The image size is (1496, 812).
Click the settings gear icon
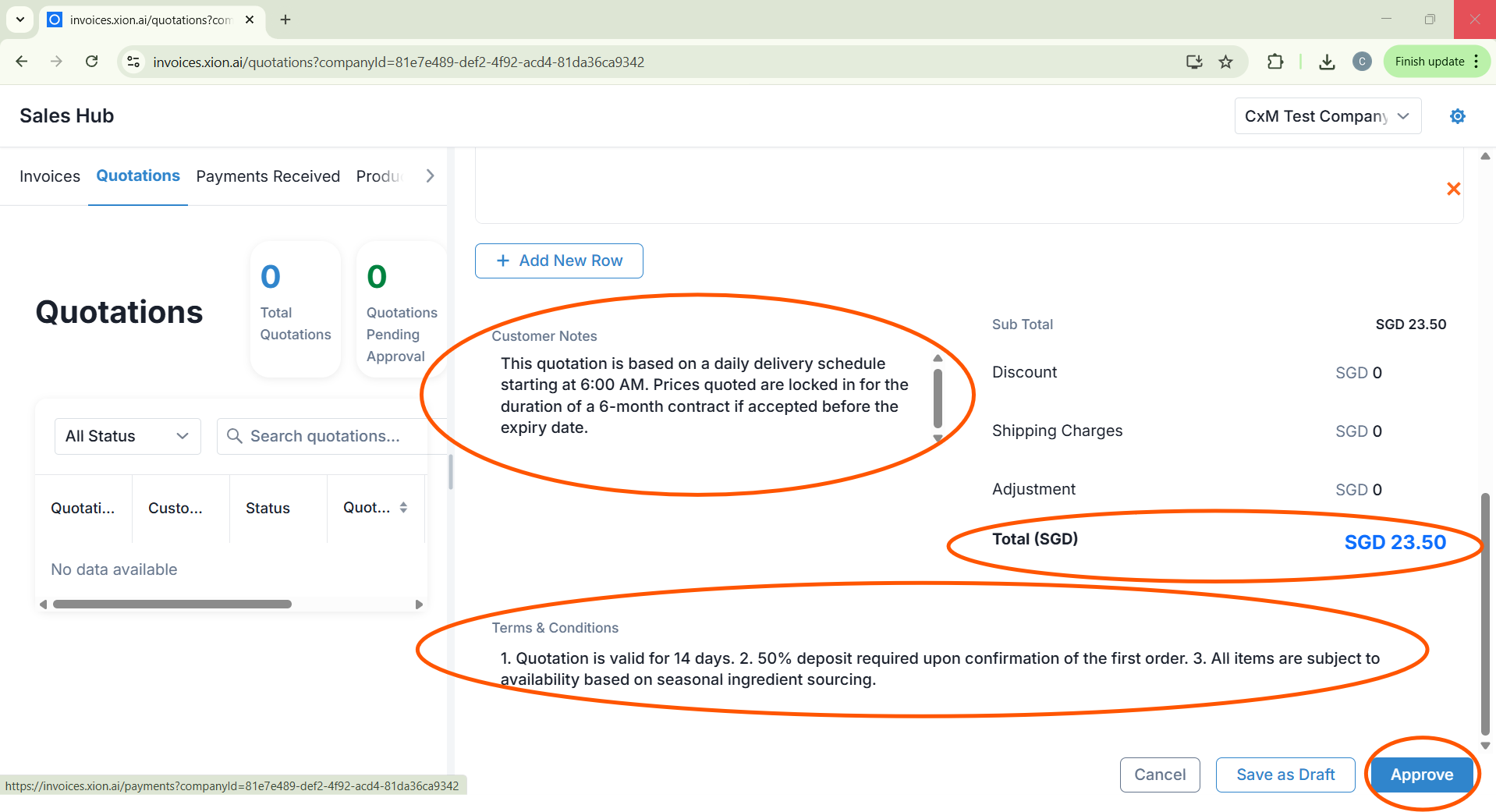click(x=1457, y=116)
